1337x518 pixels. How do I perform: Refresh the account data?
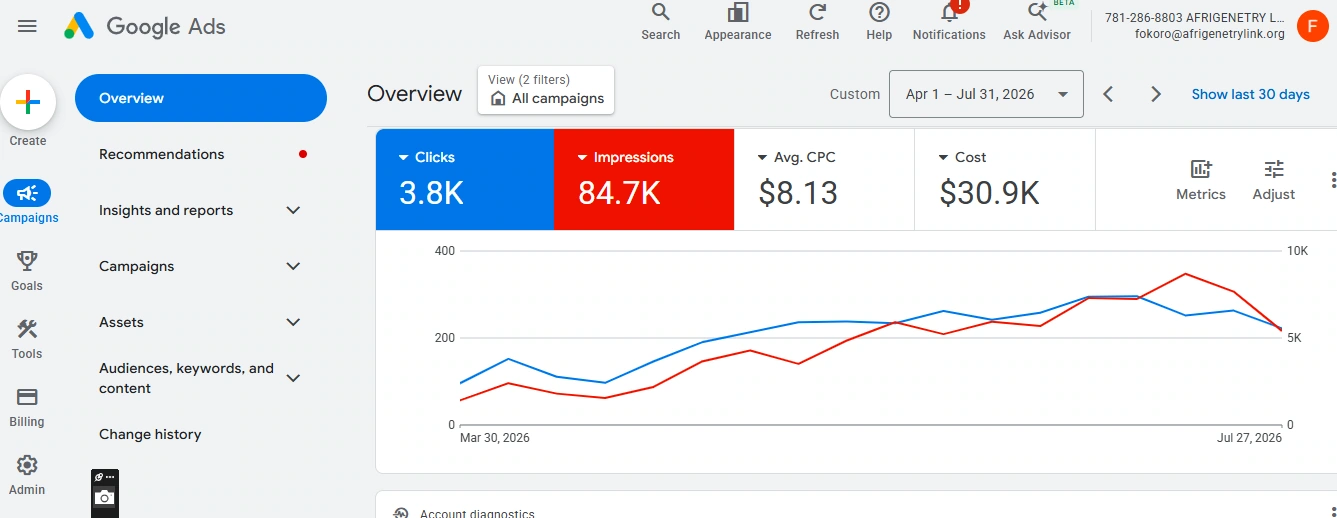[x=817, y=22]
